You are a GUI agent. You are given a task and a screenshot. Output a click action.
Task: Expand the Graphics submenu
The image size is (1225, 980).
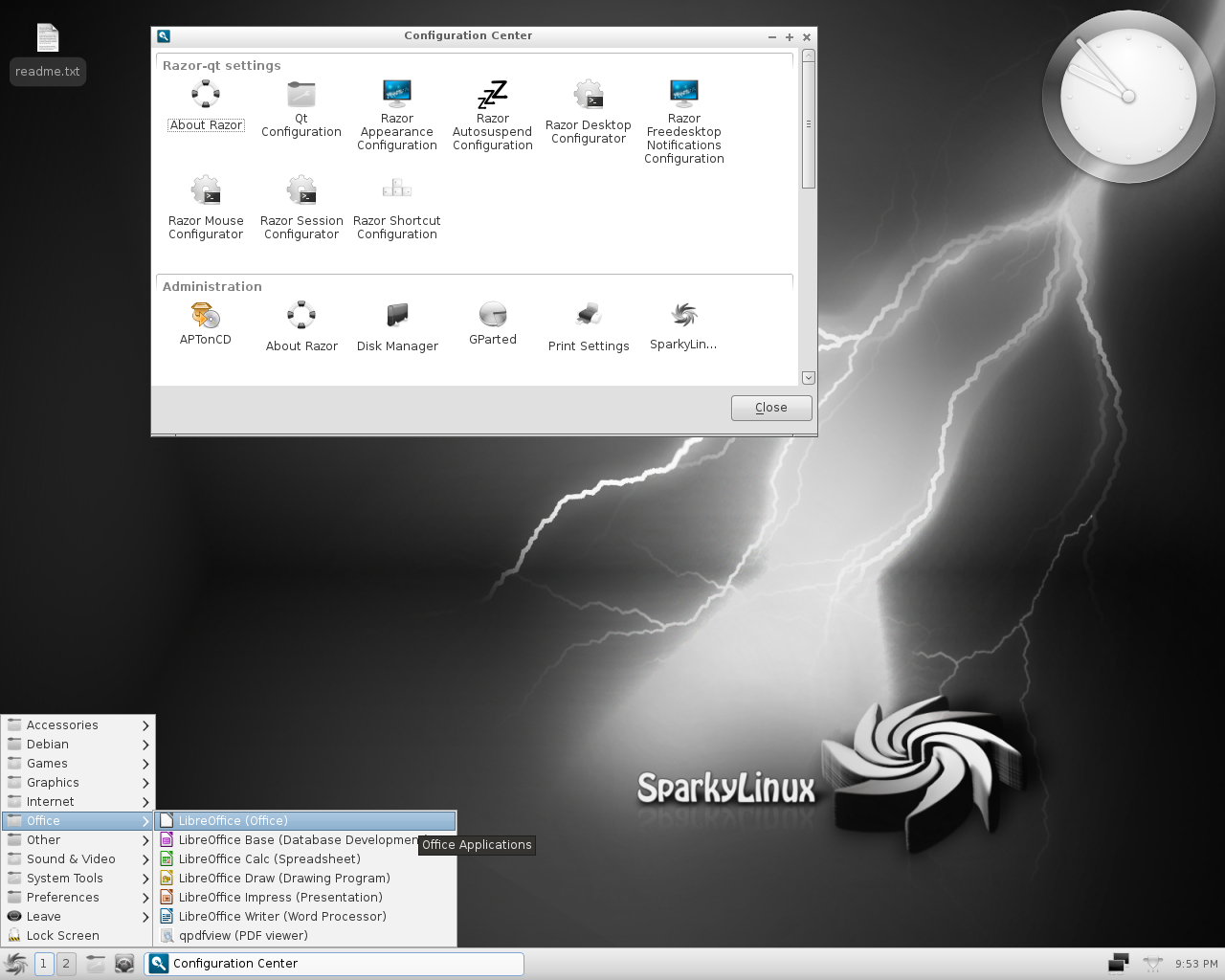(x=78, y=783)
